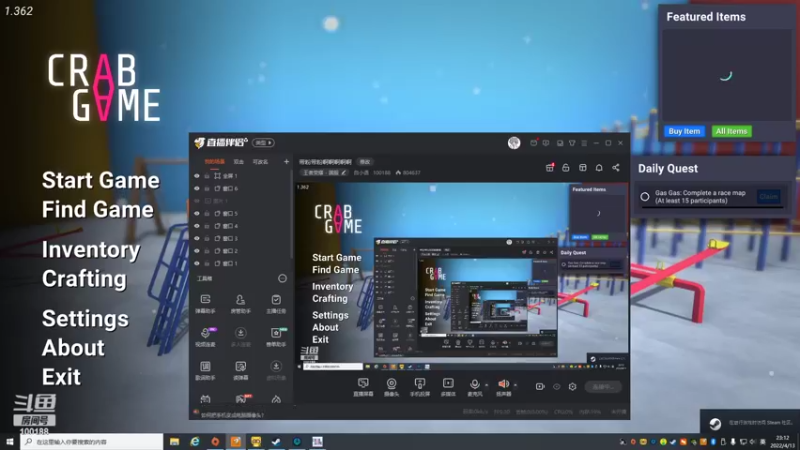Select Start Game in Crab Game menu

101,180
